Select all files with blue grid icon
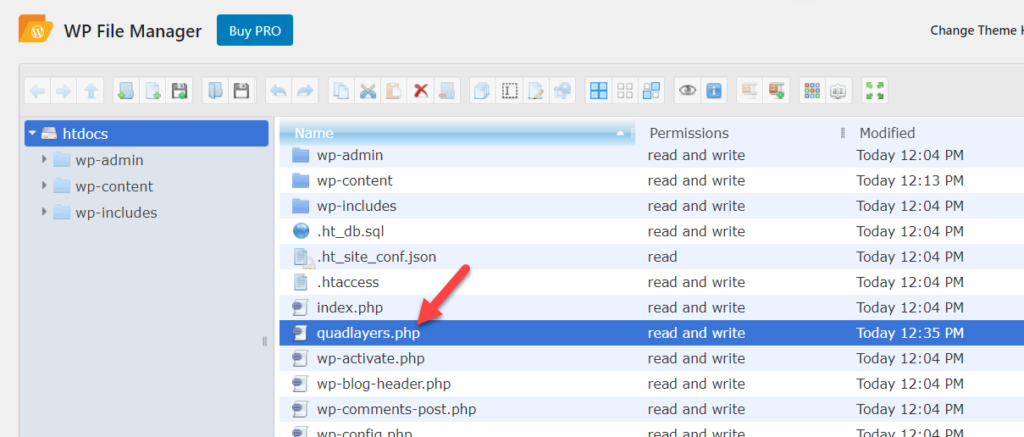This screenshot has width=1024, height=437. click(x=598, y=91)
